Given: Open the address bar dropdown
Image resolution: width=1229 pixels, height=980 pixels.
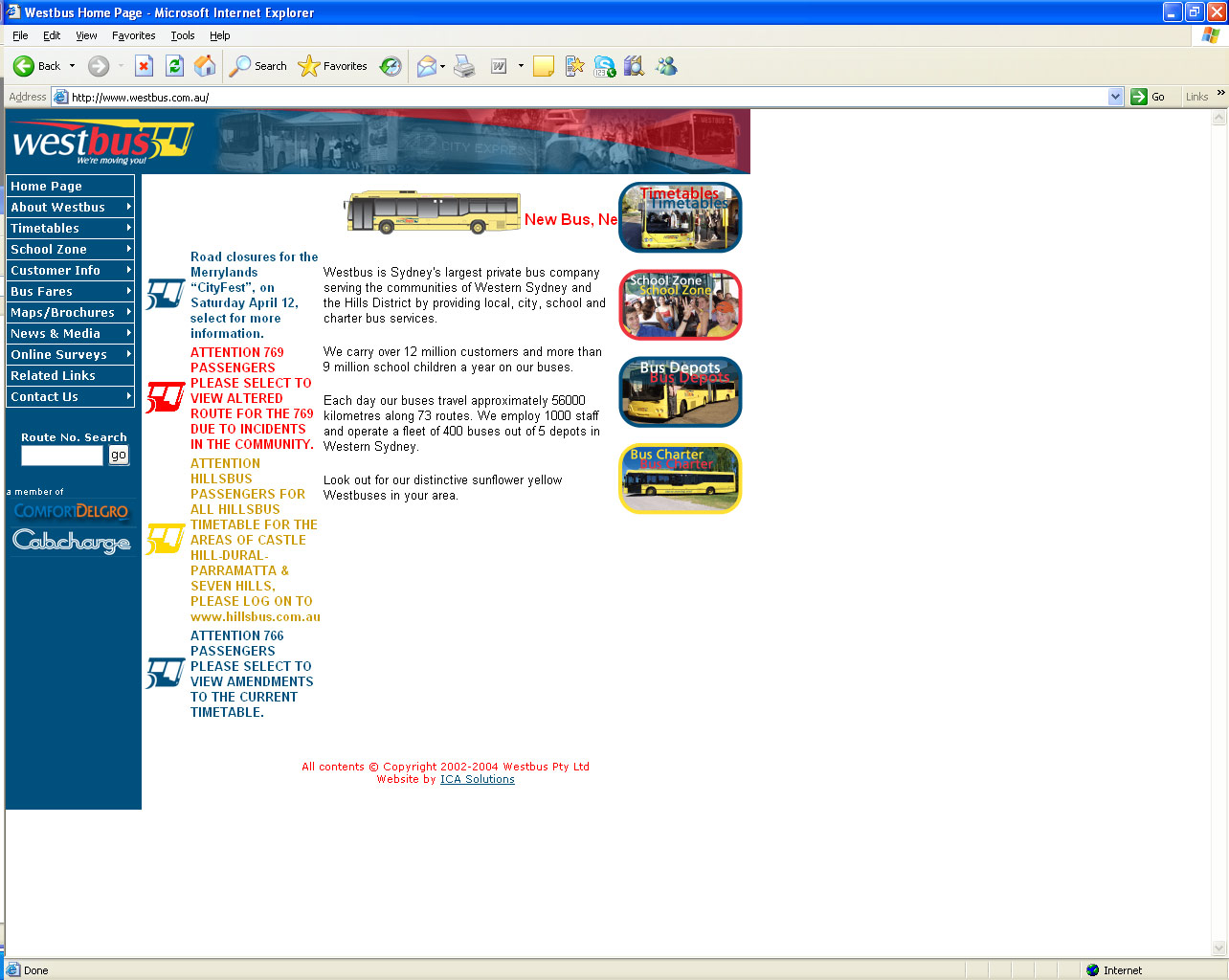Looking at the screenshot, I should tap(1115, 97).
